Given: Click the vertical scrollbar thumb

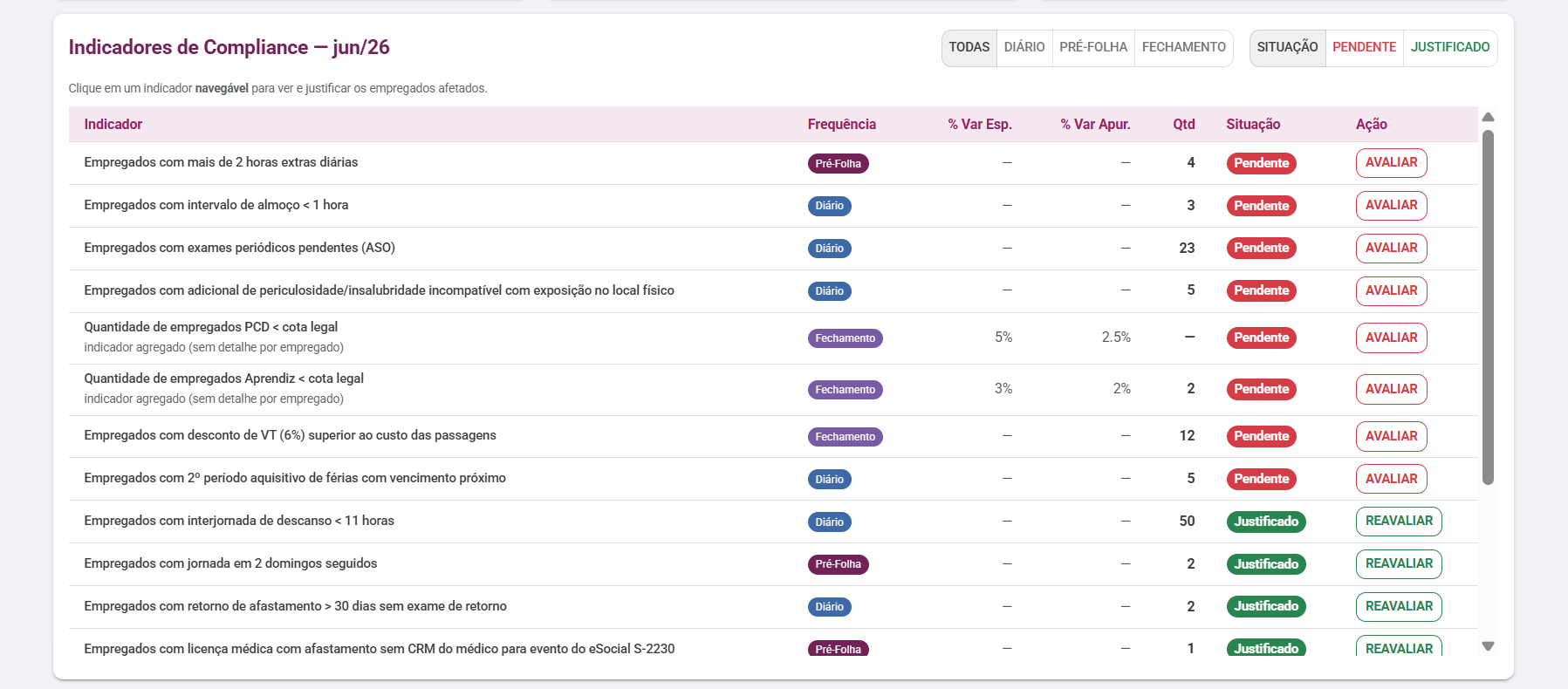Looking at the screenshot, I should point(1489,307).
